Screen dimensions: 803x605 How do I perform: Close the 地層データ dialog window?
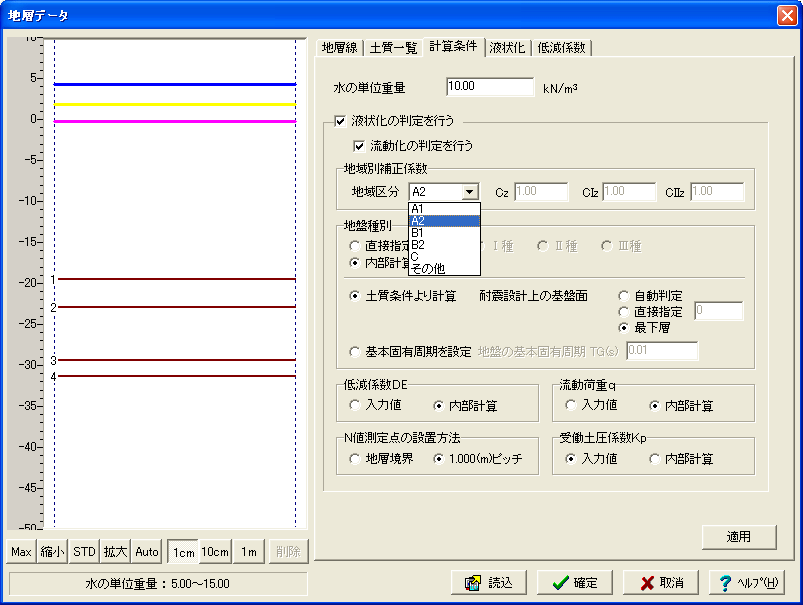(787, 15)
